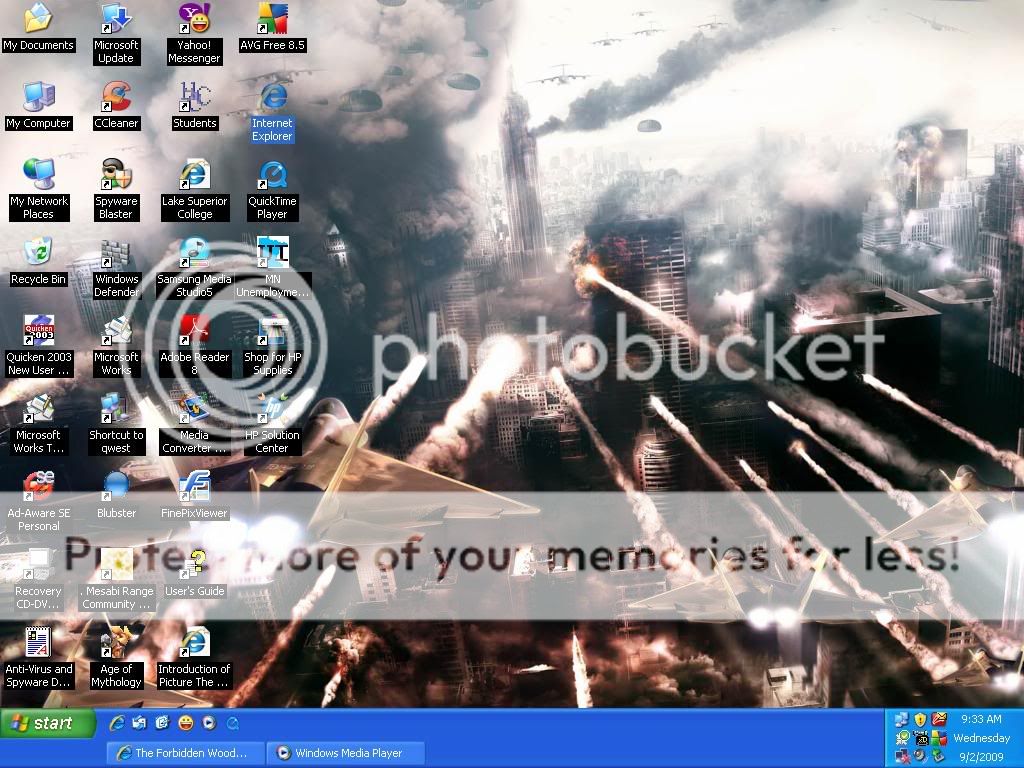Open Windows Media Player from Quick Launch
The width and height of the screenshot is (1024, 768).
tap(208, 723)
